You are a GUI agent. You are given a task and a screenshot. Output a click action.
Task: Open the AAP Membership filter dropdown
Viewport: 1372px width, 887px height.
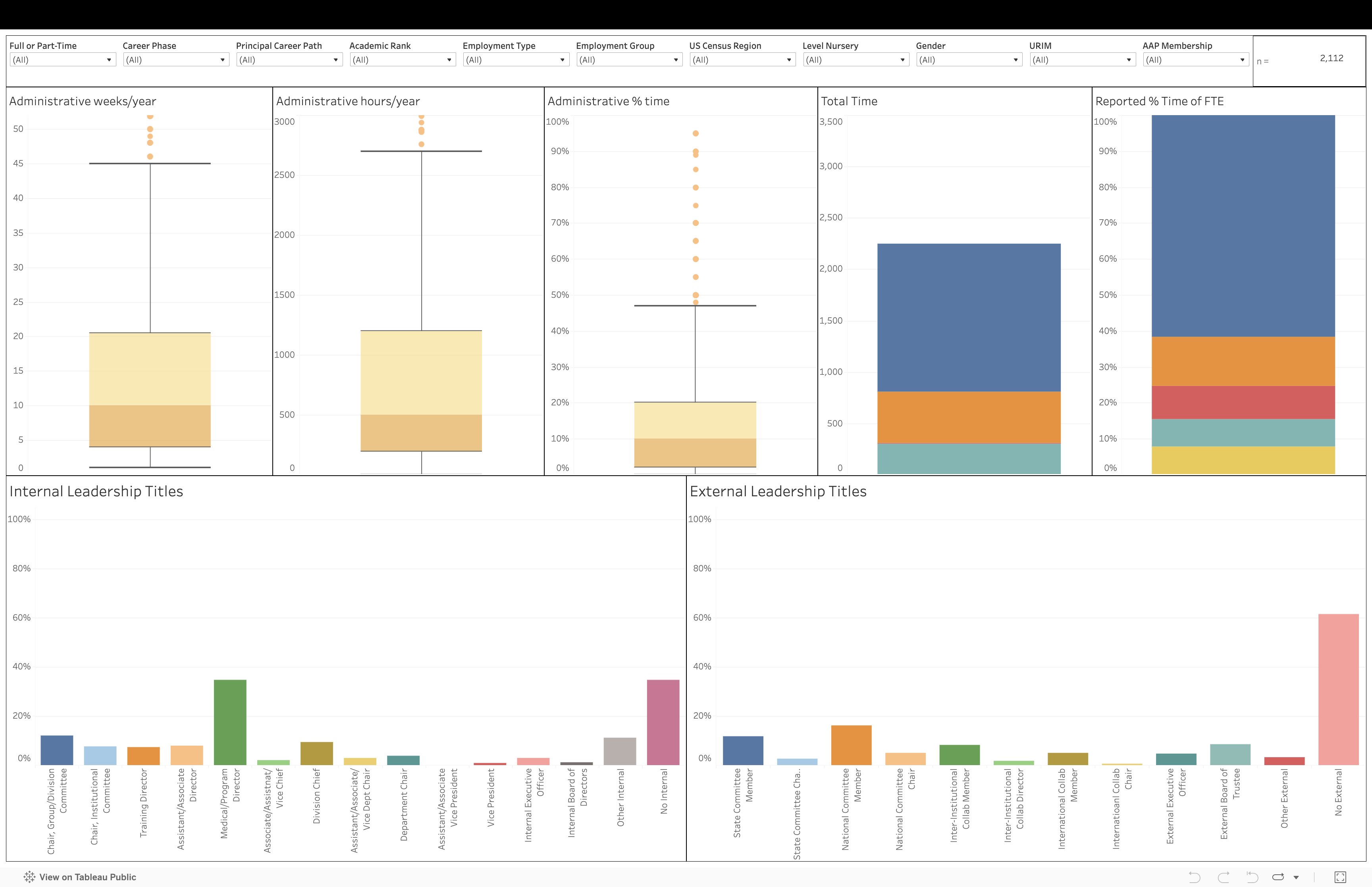[1196, 60]
